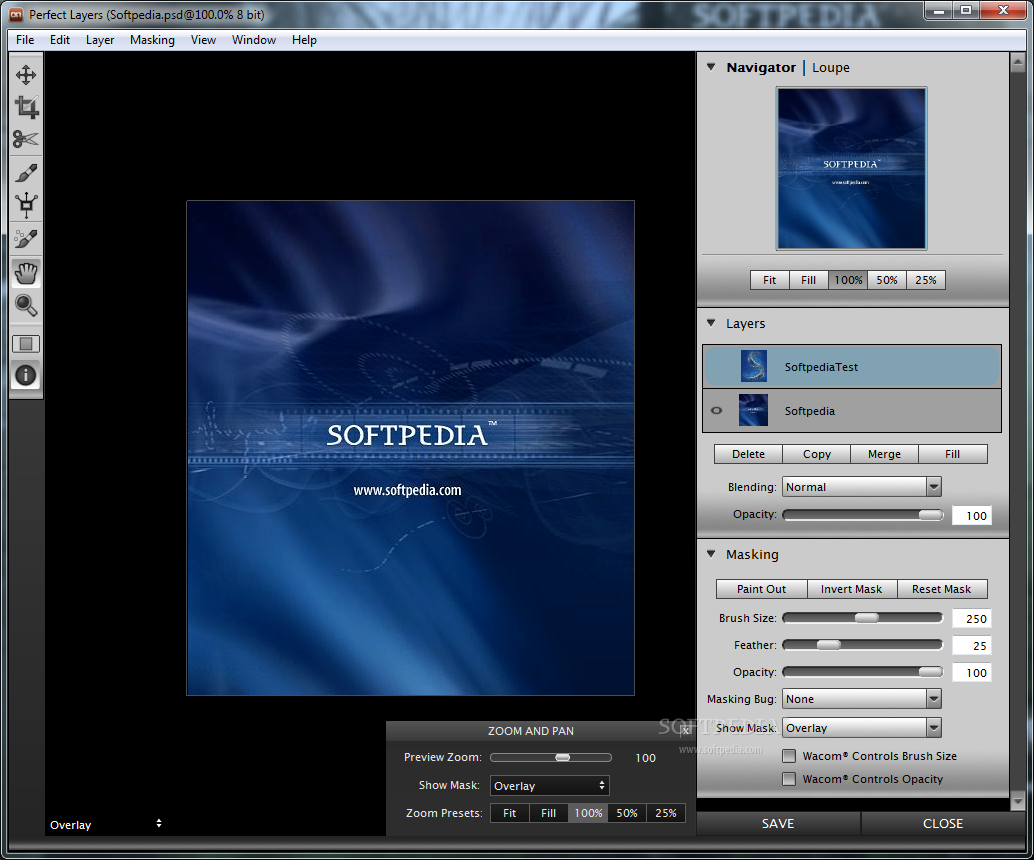Open the Edit menu
This screenshot has width=1034, height=860.
(x=60, y=40)
